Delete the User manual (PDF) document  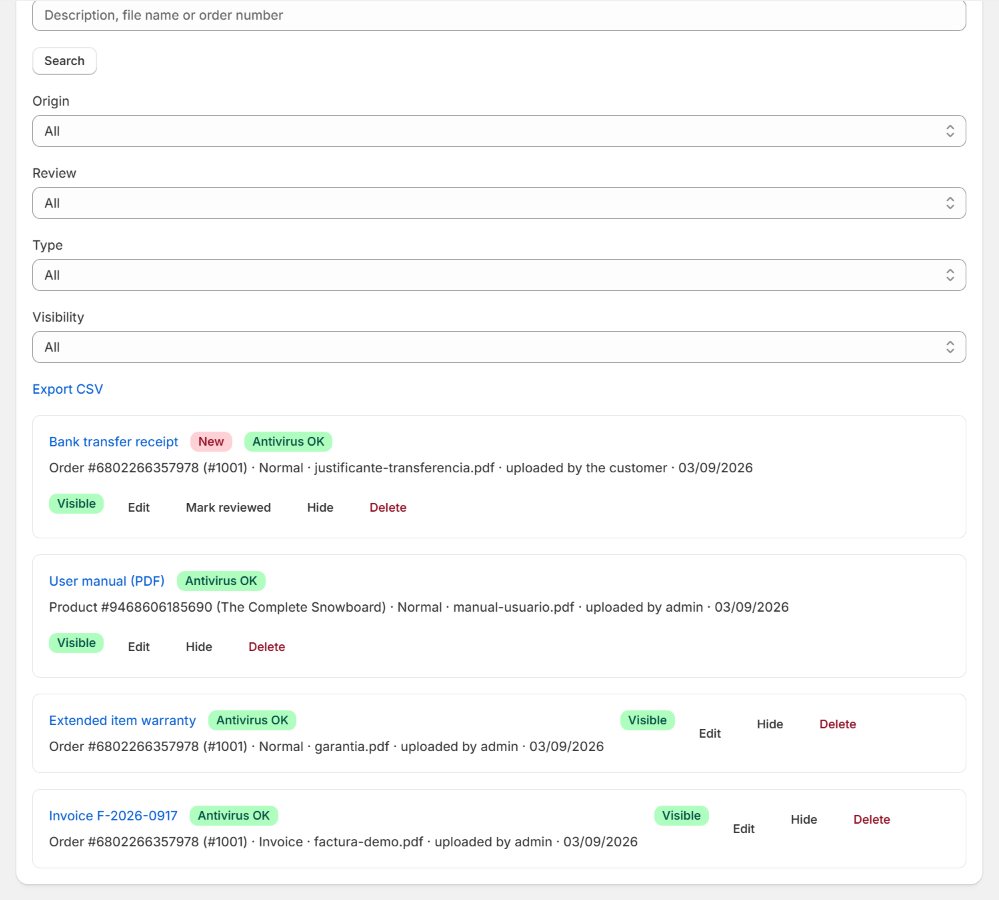coord(267,647)
